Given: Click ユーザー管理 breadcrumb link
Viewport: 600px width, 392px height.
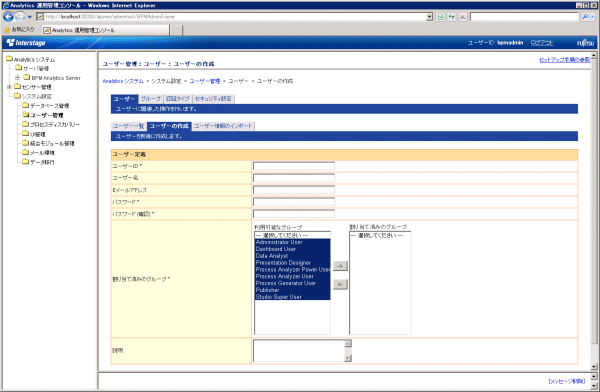Looking at the screenshot, I should [205, 81].
